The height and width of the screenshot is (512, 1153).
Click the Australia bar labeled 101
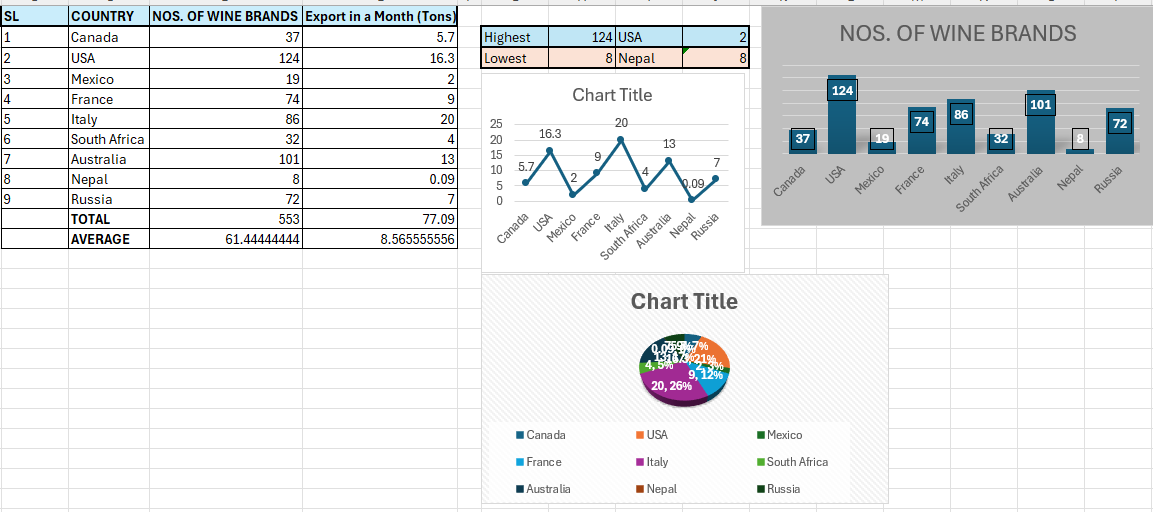click(x=1040, y=122)
